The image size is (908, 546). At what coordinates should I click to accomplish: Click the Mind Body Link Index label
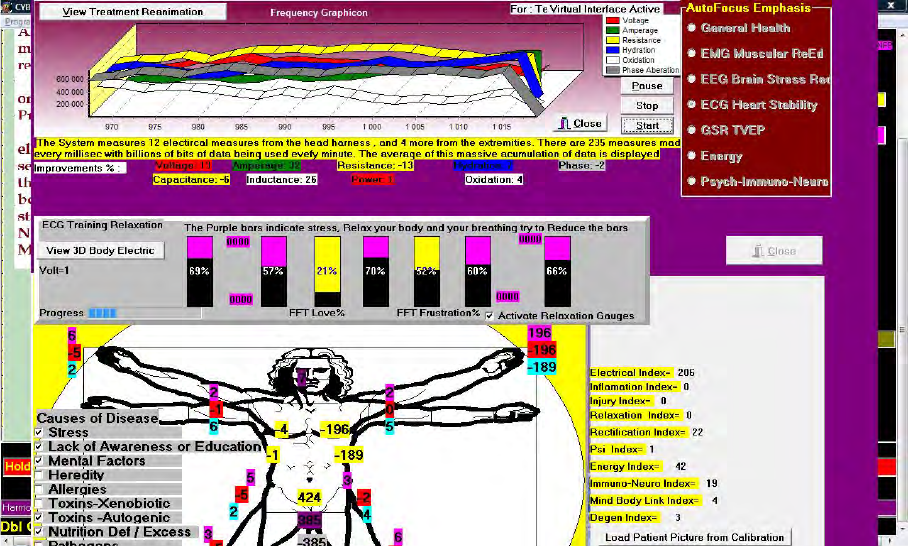click(x=645, y=500)
